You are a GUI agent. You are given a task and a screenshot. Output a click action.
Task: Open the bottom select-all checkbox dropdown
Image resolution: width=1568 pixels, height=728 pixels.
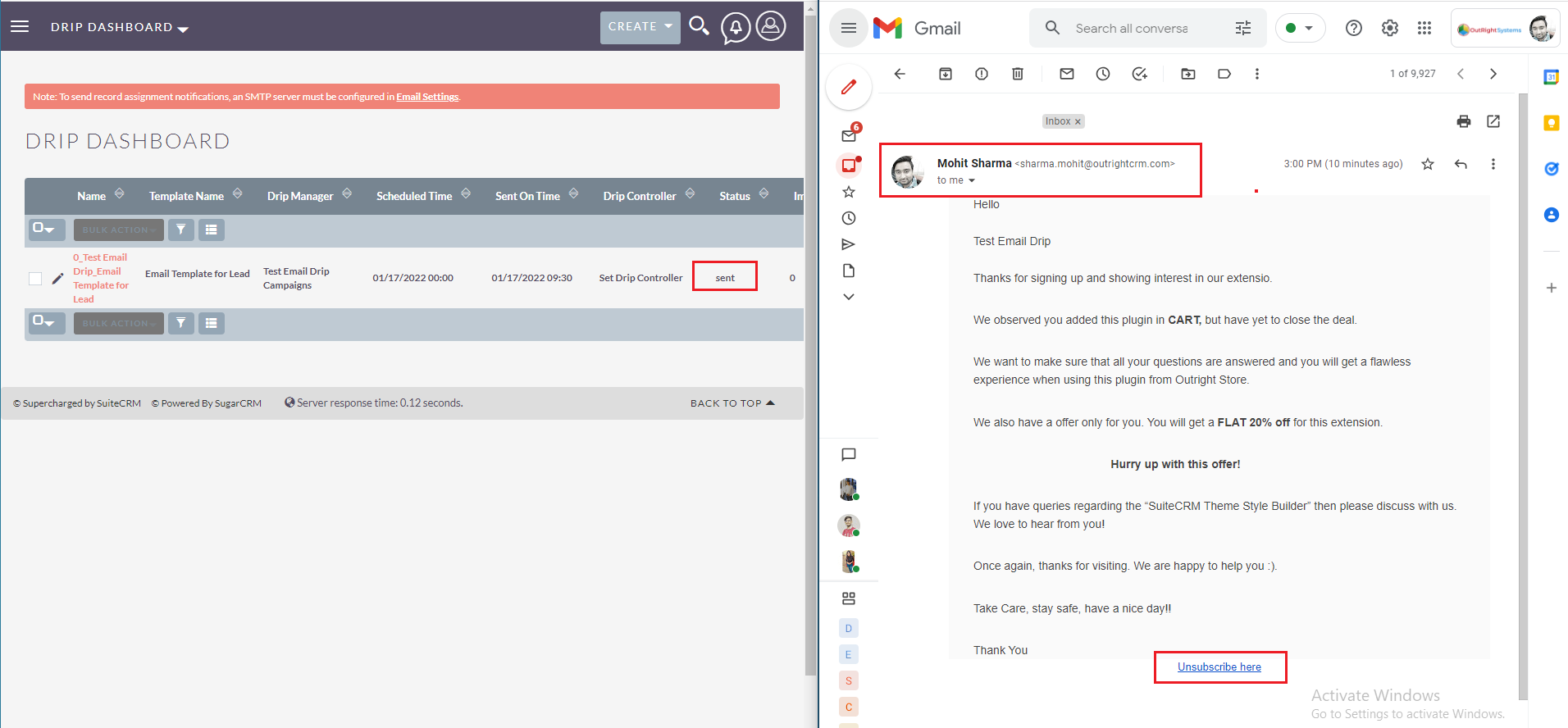[47, 323]
